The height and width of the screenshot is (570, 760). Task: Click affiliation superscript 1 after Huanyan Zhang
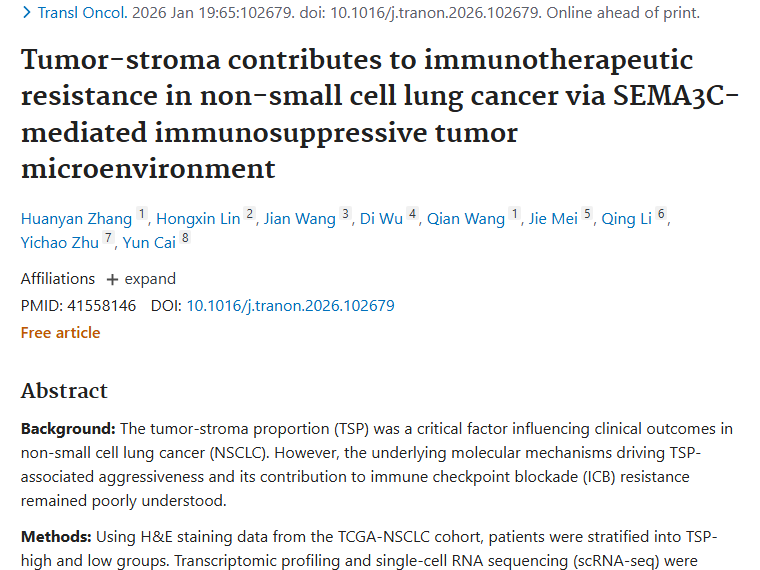coord(142,214)
